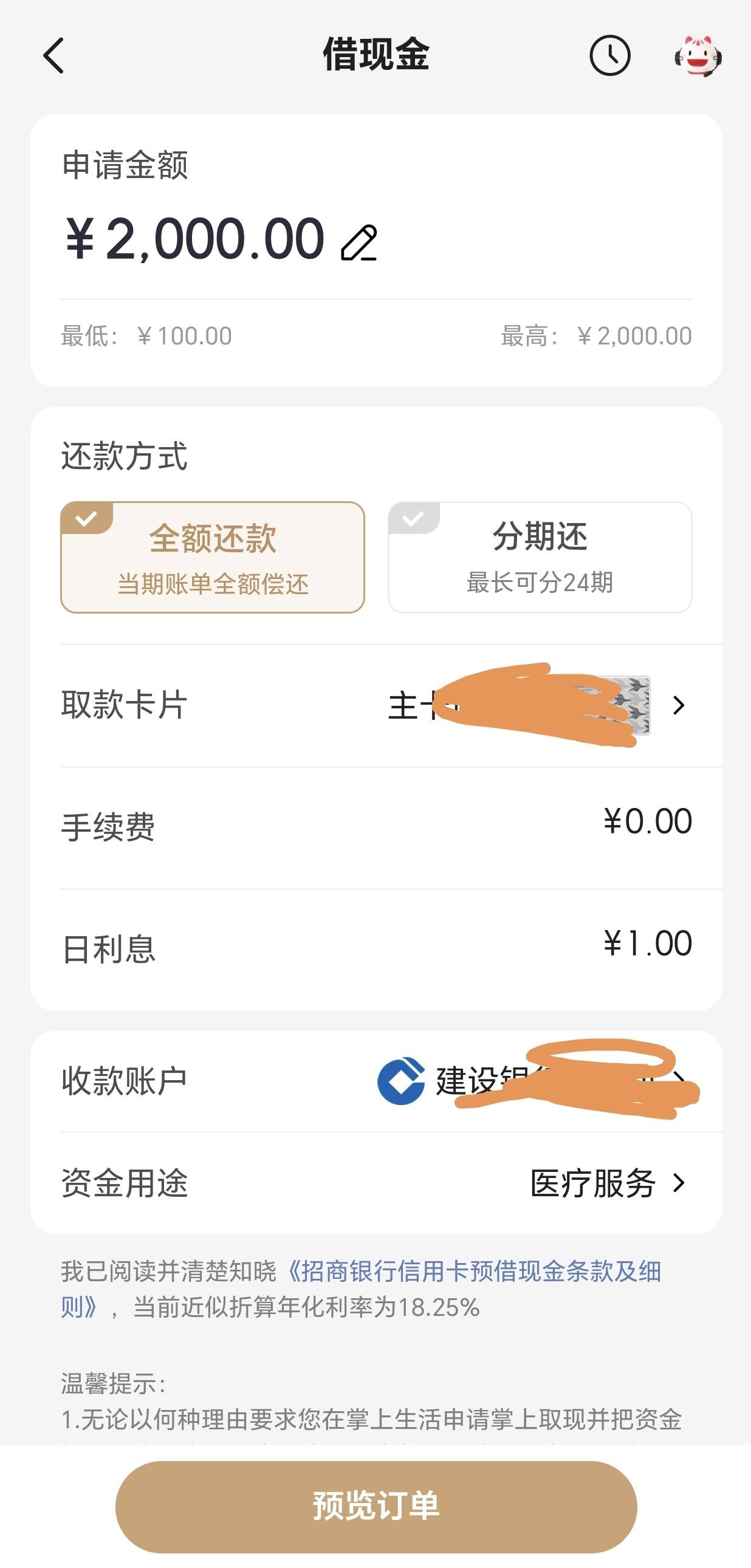Screen dimensions: 751x1568
Task: Tap the pencil edit amount icon
Action: pos(359,243)
